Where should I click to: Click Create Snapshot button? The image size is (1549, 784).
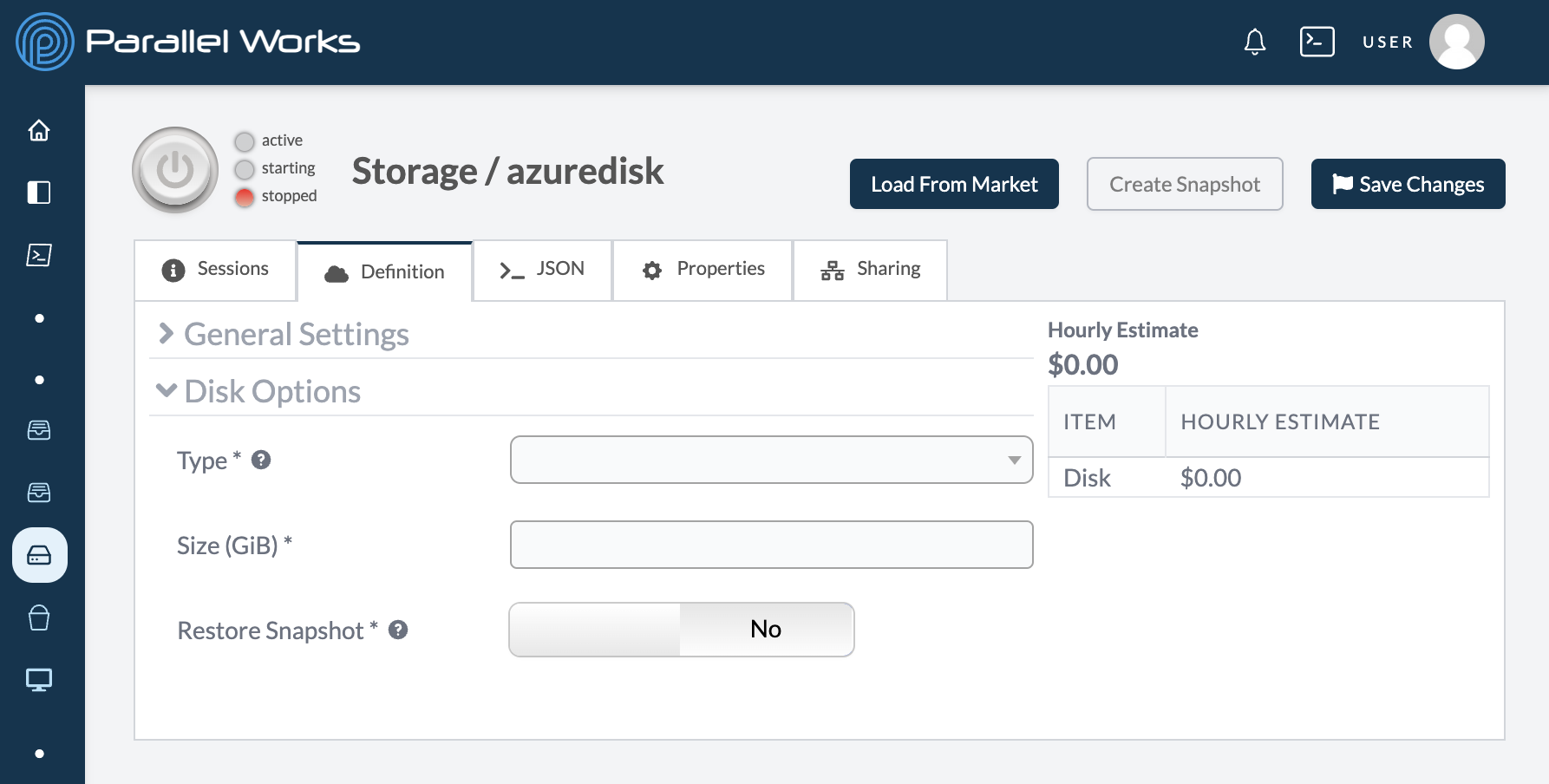1185,184
